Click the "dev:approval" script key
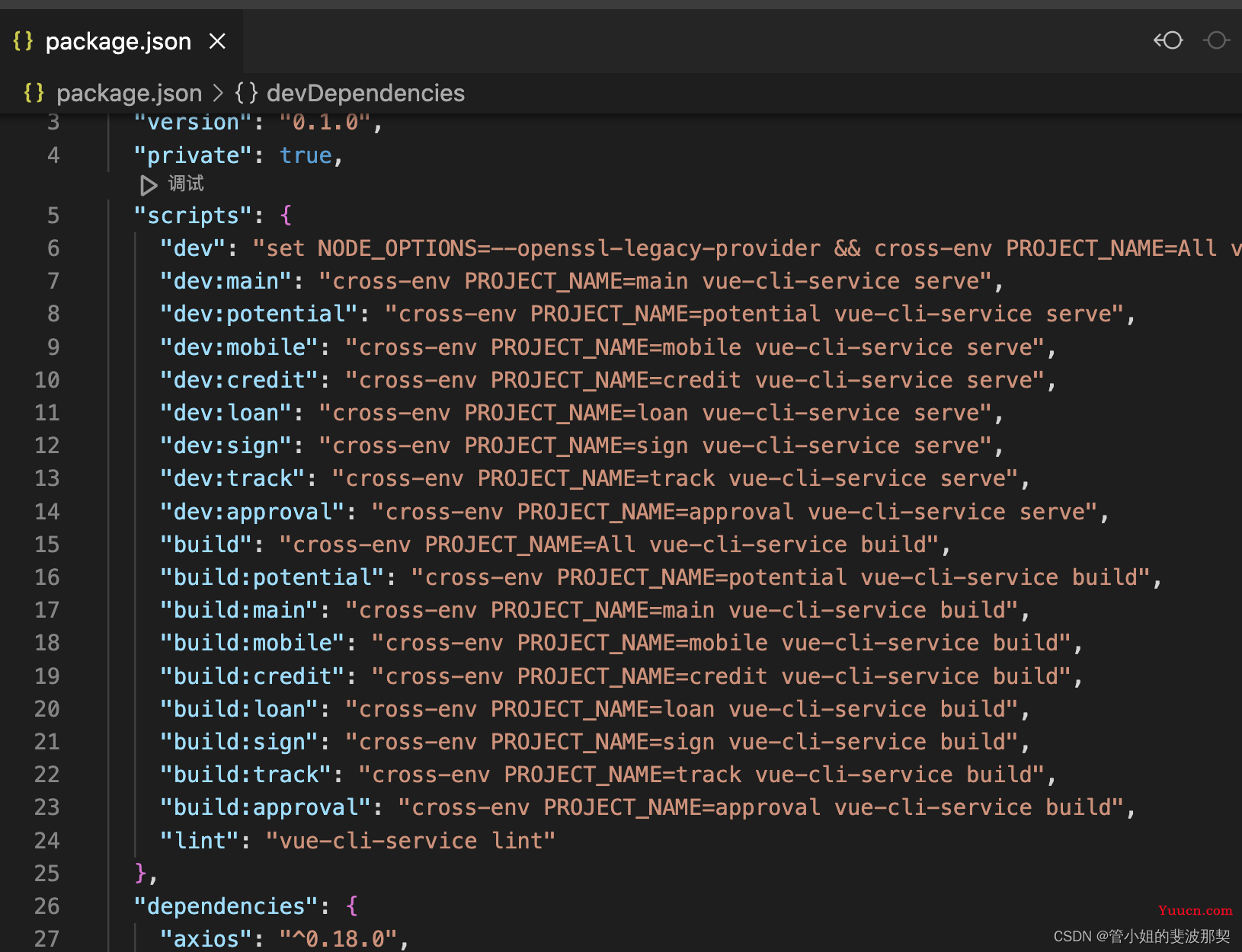1242x952 pixels. coord(253,512)
